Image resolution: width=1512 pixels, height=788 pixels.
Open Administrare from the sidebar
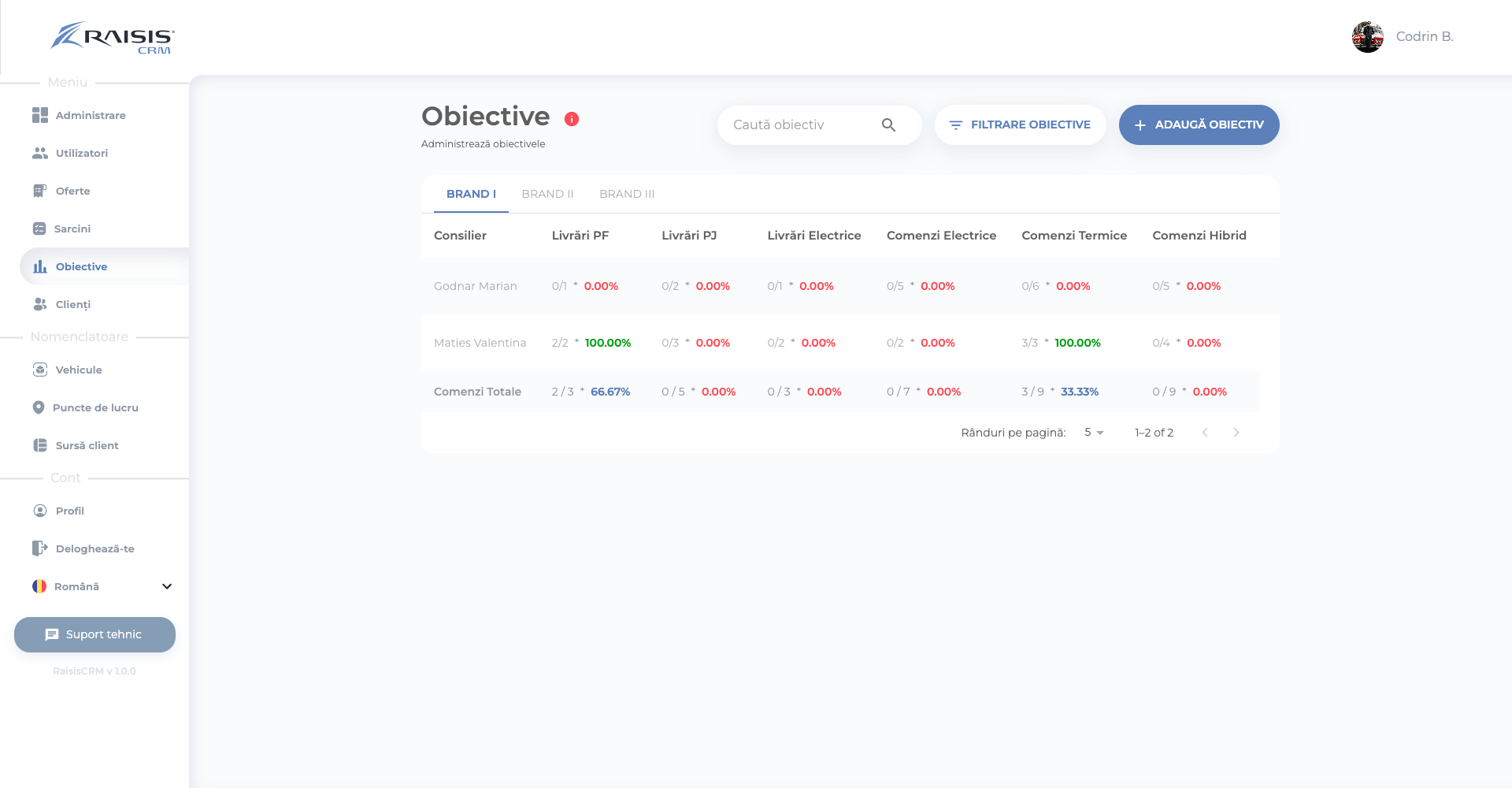pyautogui.click(x=90, y=115)
